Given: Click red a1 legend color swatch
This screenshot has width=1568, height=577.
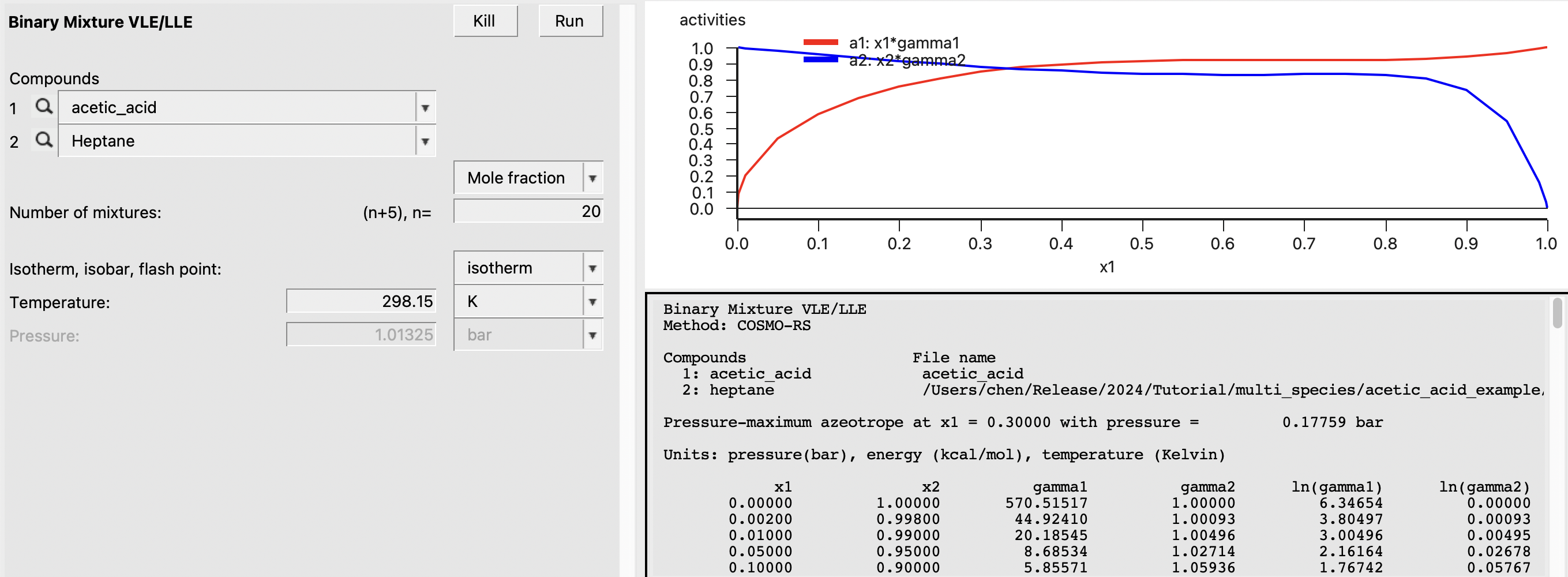Looking at the screenshot, I should tap(820, 42).
